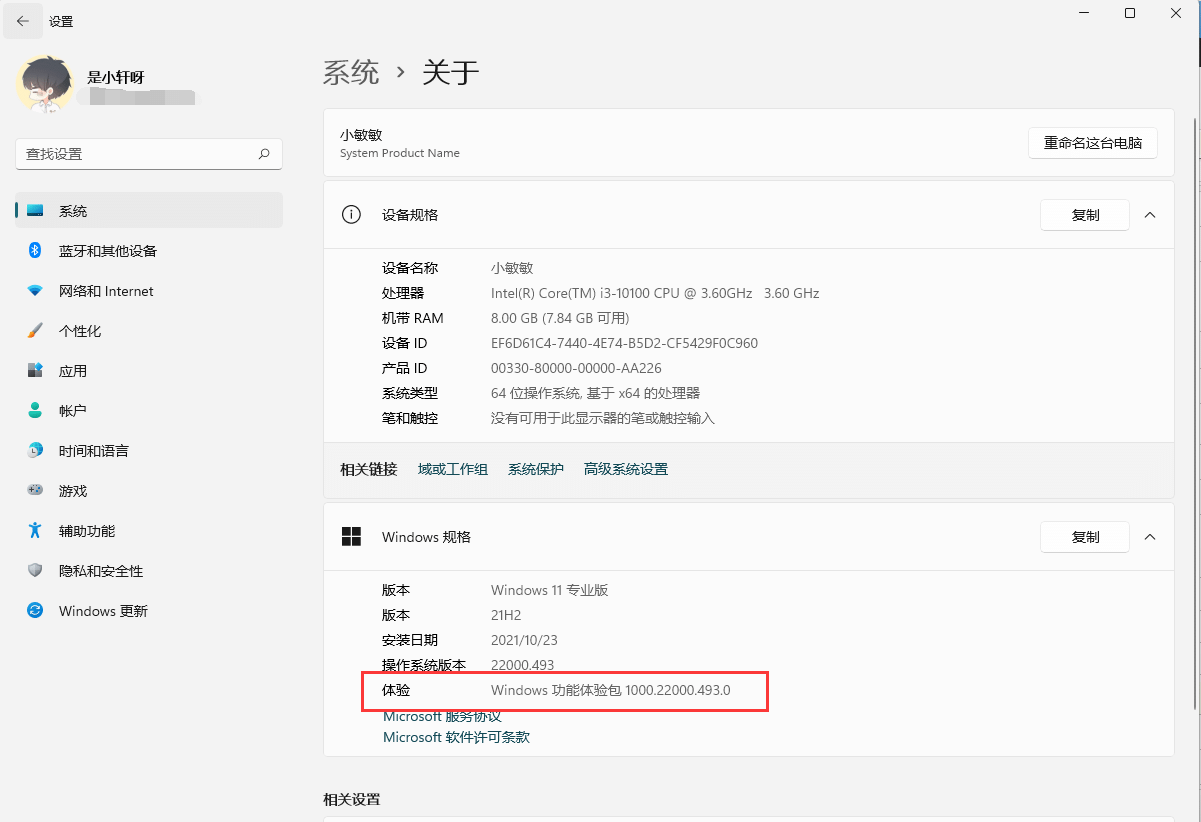Open 隐私和安全性 via the shield icon

(x=35, y=570)
